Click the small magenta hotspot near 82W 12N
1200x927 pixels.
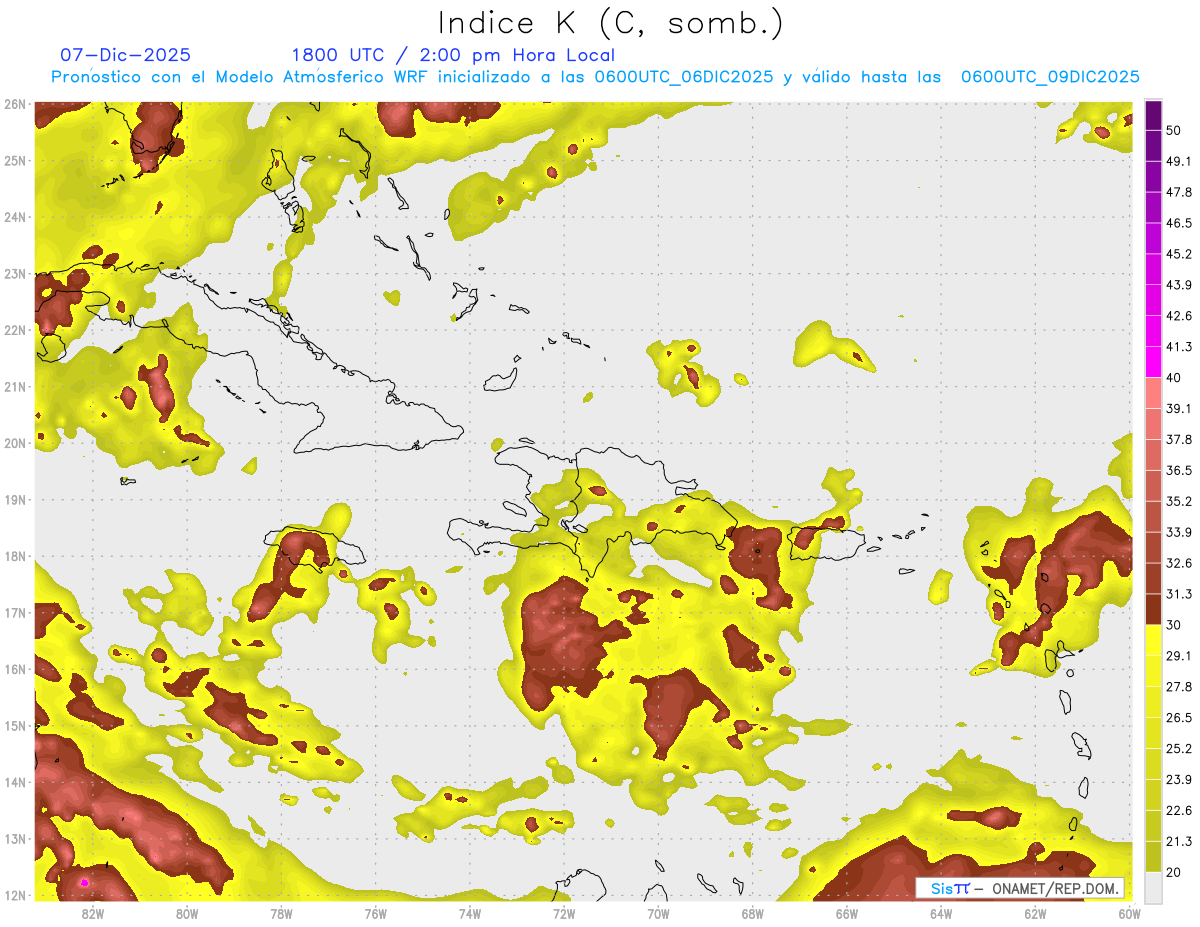[85, 882]
